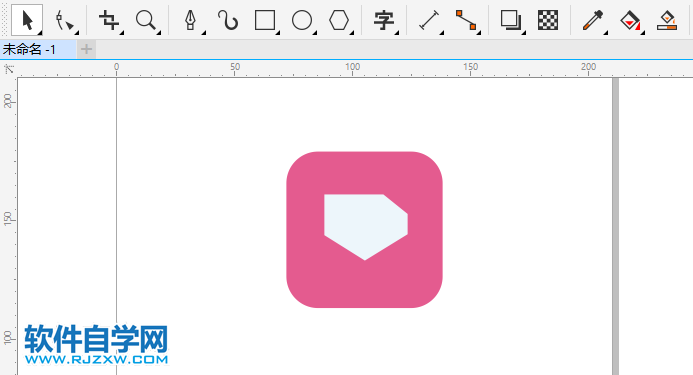Pick the Artistic media curve tool
The height and width of the screenshot is (375, 693).
click(228, 20)
